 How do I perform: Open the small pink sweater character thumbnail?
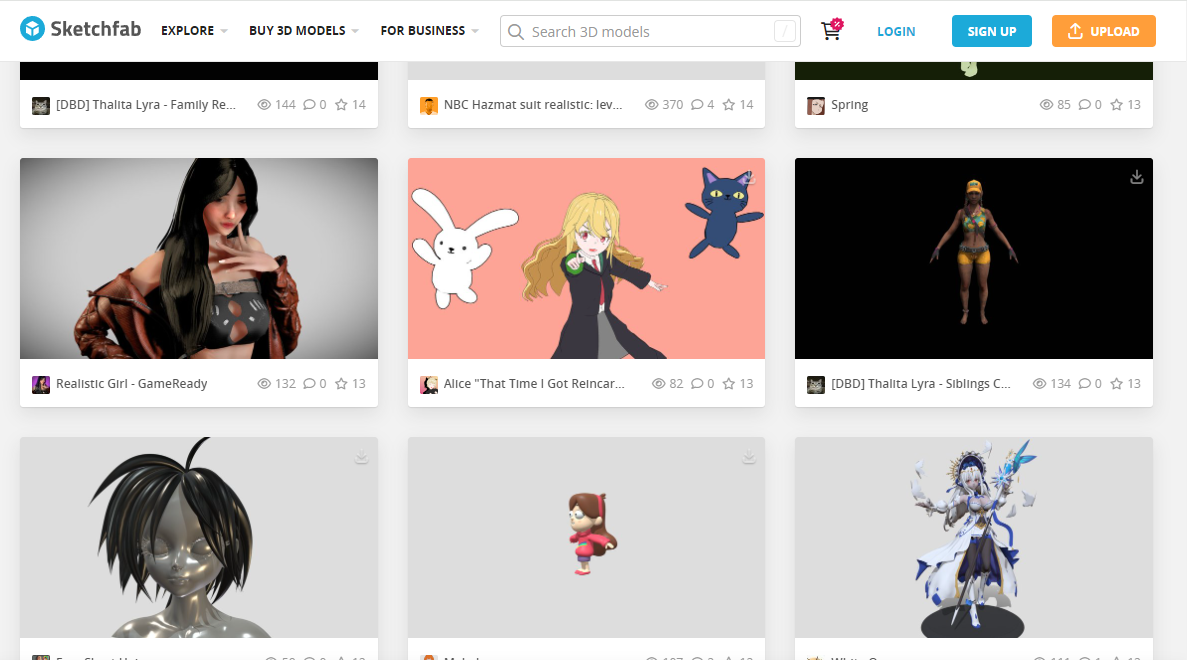point(586,537)
